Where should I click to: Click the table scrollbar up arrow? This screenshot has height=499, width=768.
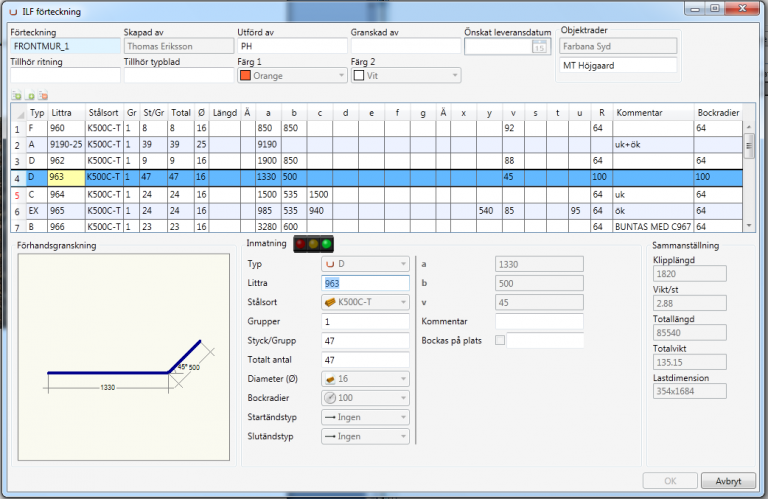coord(750,112)
